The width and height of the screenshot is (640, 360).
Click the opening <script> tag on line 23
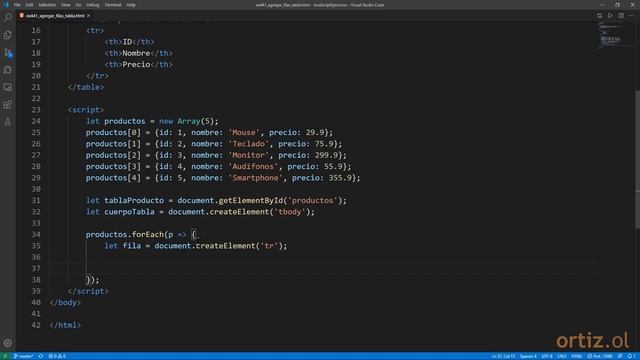(86, 110)
